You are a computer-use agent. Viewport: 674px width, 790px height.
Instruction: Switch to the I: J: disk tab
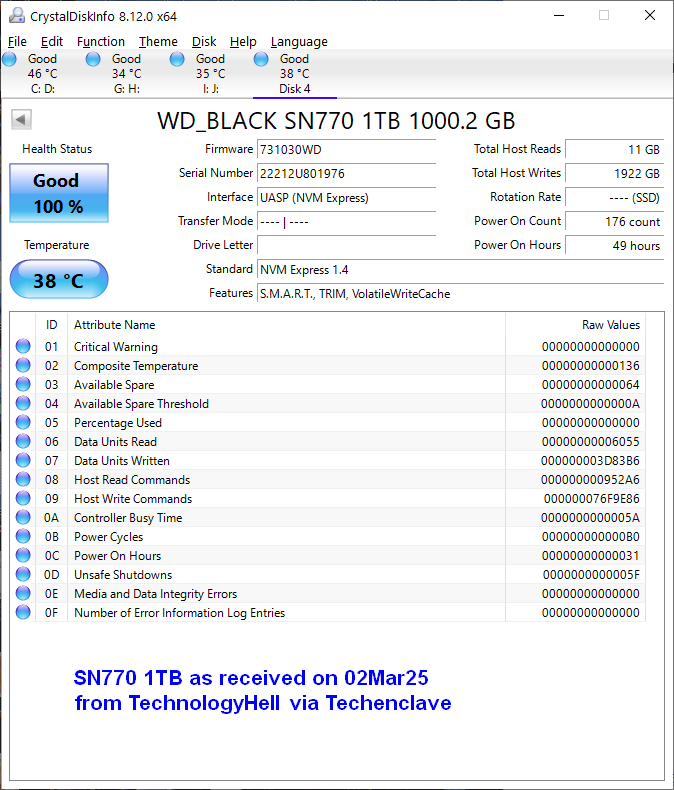tap(211, 74)
